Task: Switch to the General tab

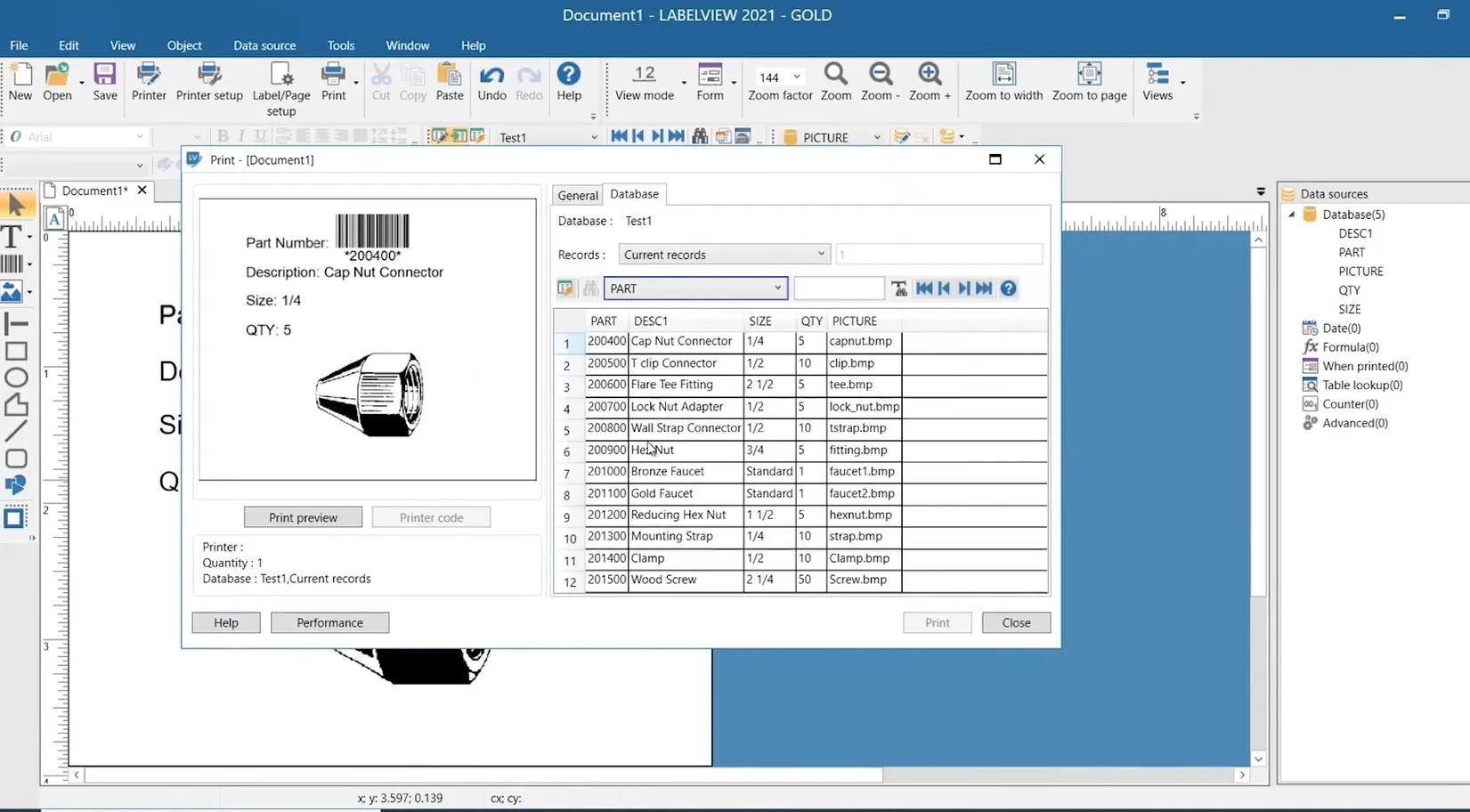Action: click(x=578, y=195)
